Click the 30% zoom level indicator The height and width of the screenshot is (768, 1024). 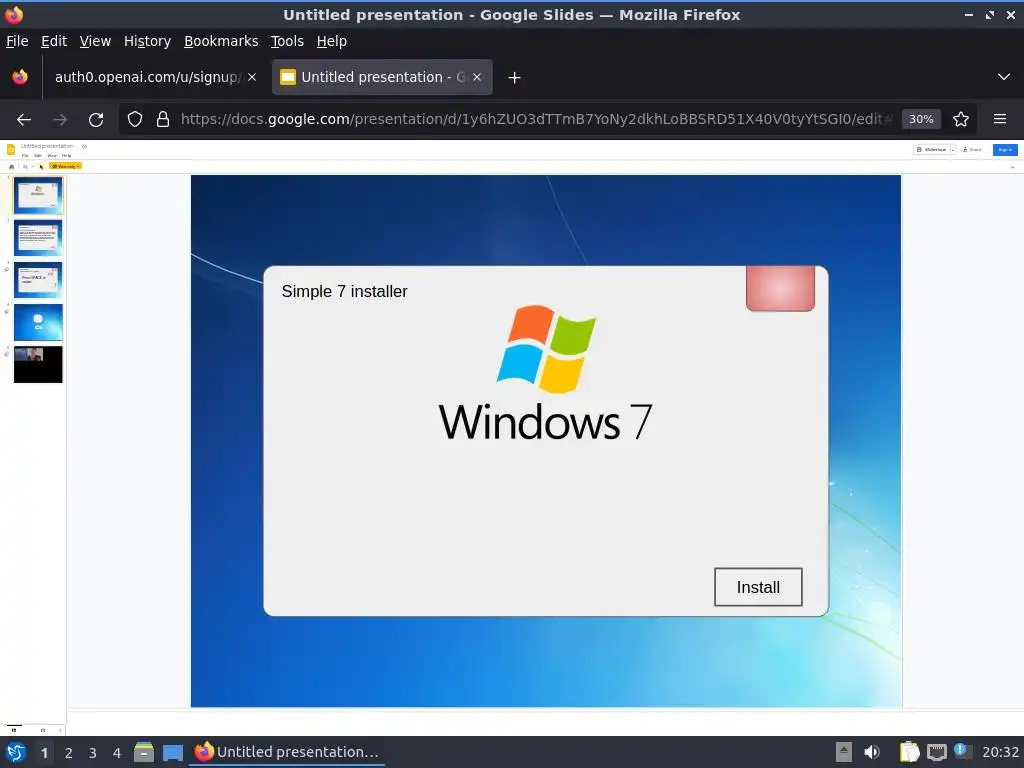921,119
